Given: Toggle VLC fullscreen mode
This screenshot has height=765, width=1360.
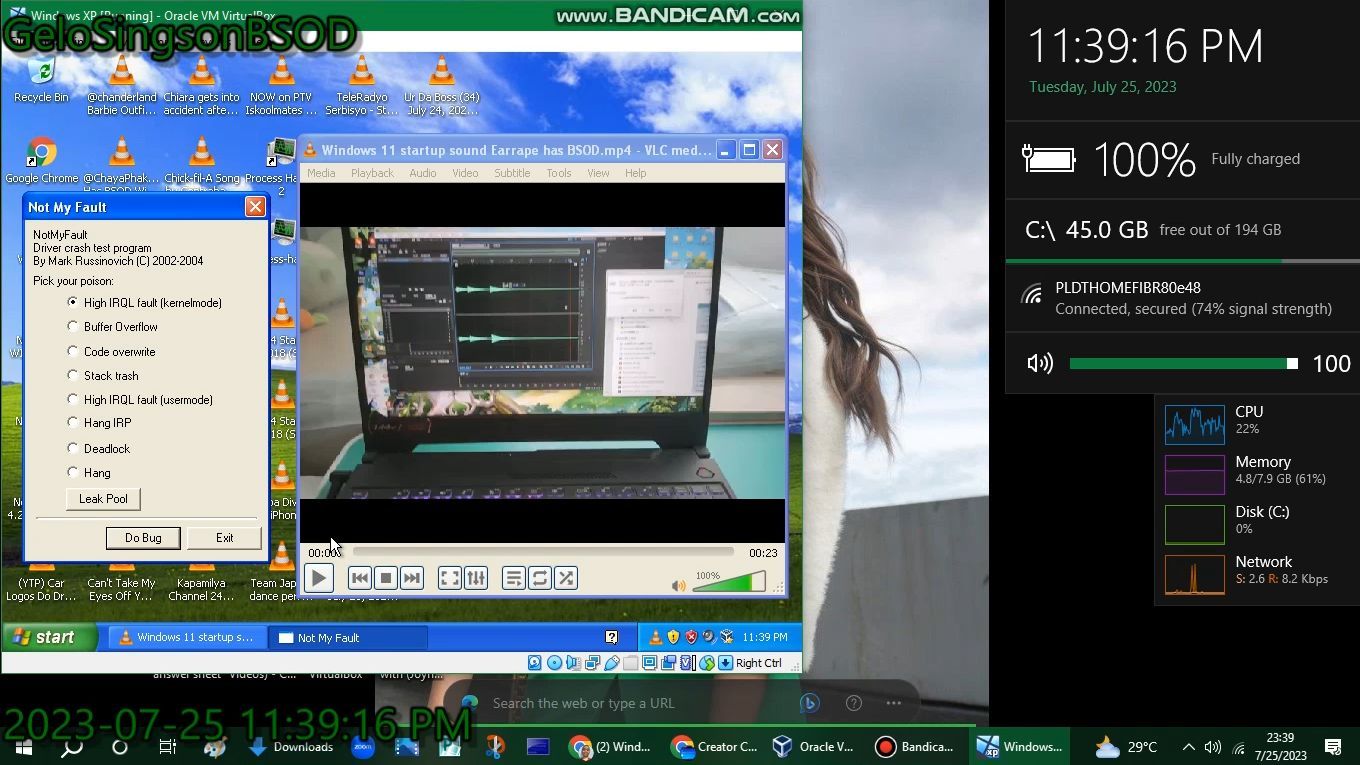Looking at the screenshot, I should [x=450, y=578].
